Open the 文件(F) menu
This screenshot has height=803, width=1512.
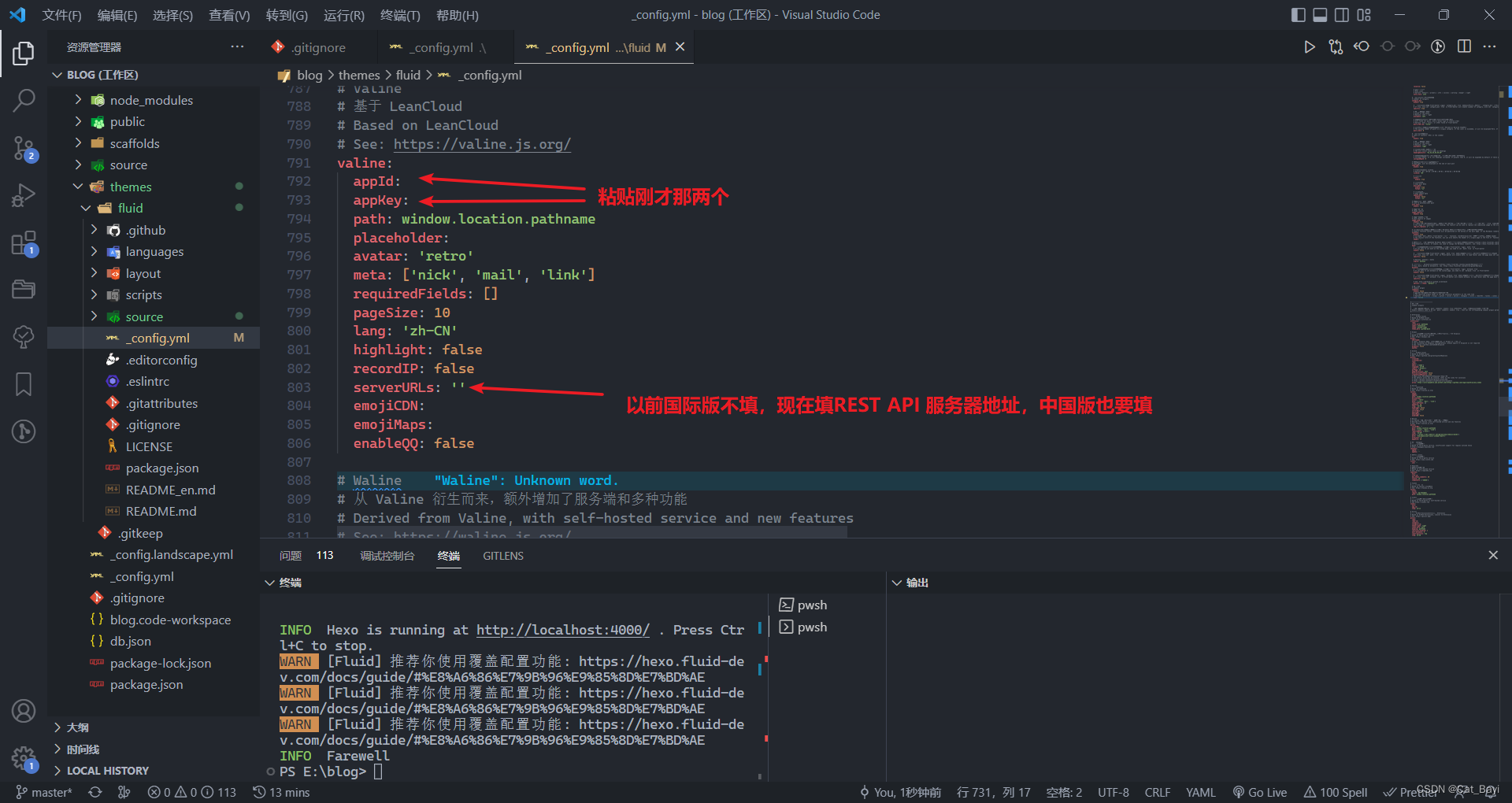coord(61,15)
